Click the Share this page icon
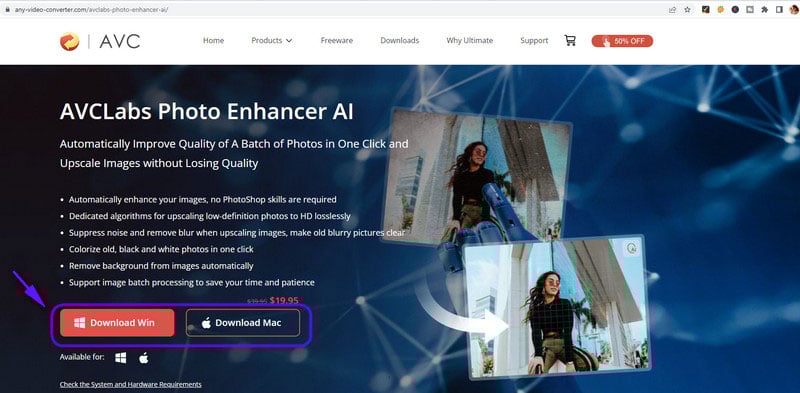This screenshot has height=393, width=800. pos(672,9)
